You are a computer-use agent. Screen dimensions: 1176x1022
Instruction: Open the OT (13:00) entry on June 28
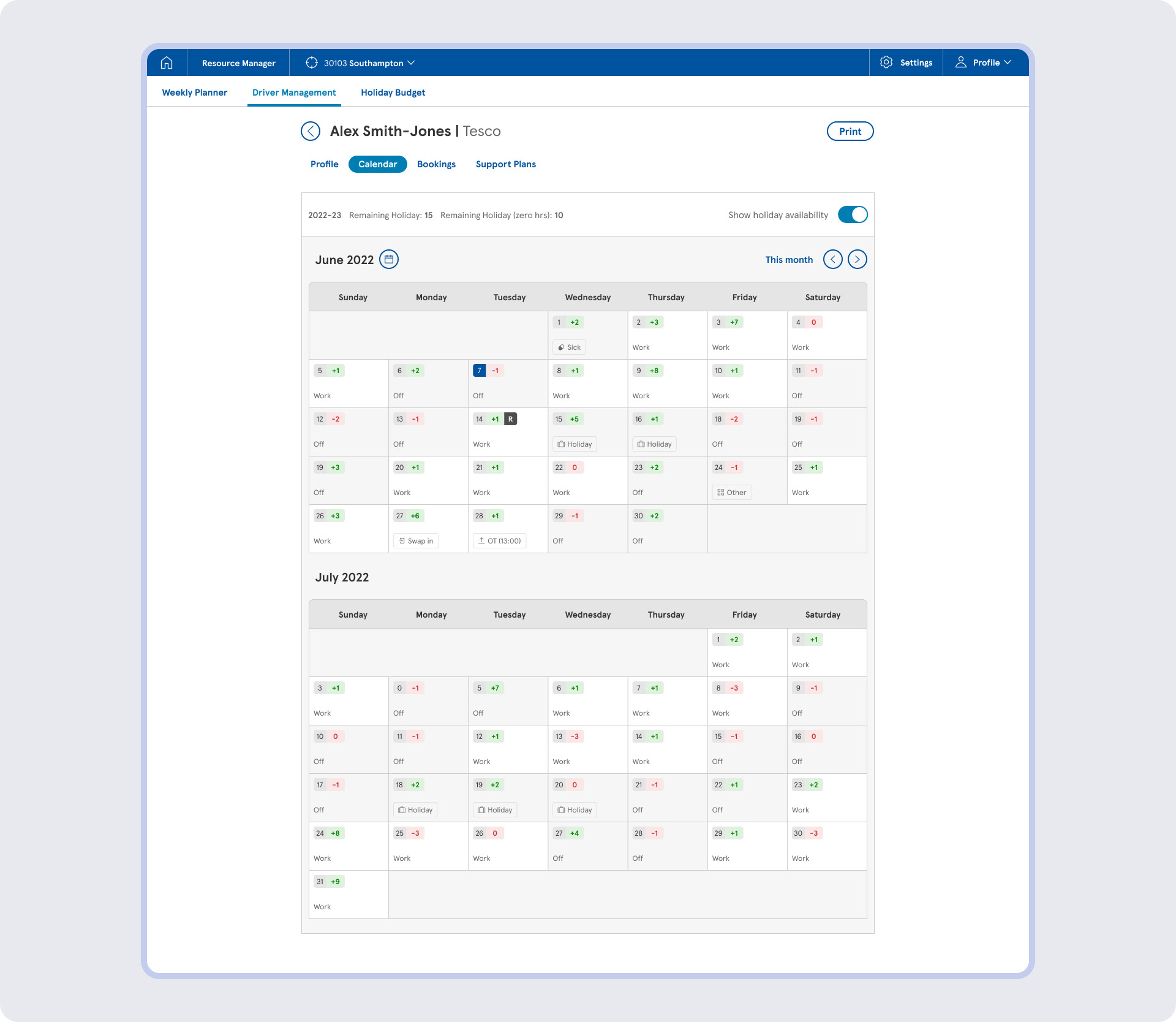(x=499, y=541)
